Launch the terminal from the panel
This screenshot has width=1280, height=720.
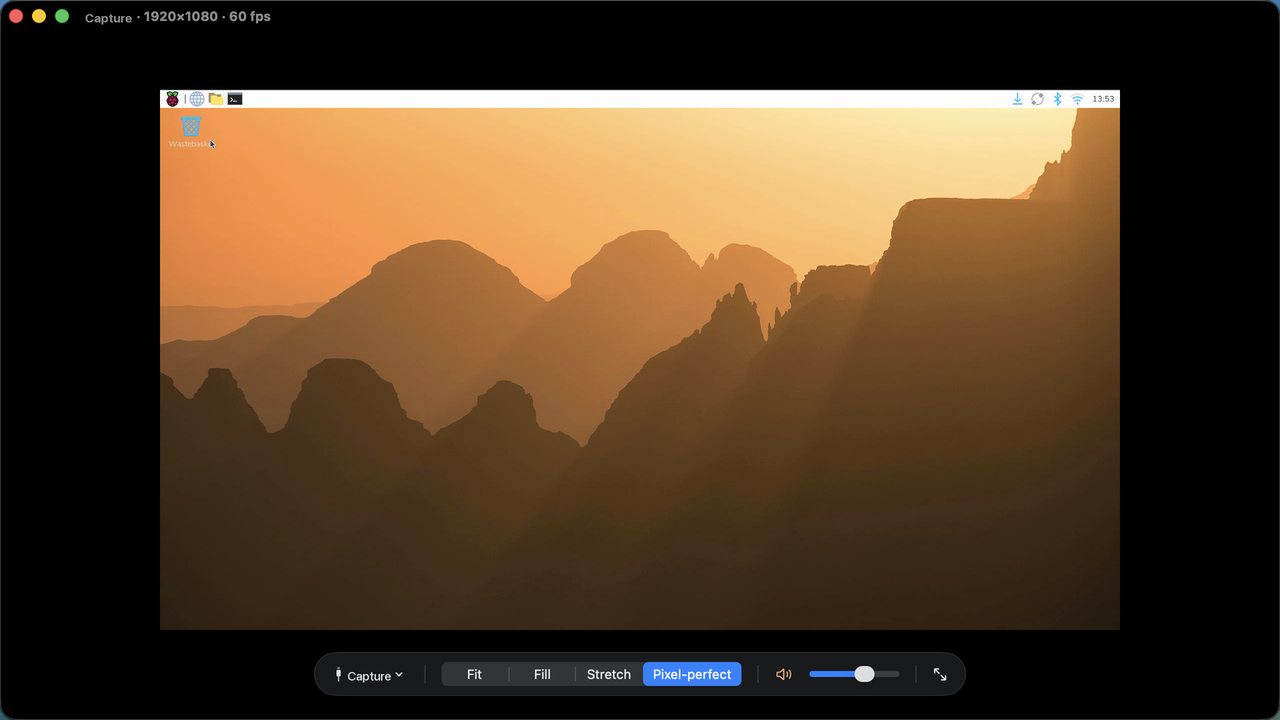[x=235, y=99]
